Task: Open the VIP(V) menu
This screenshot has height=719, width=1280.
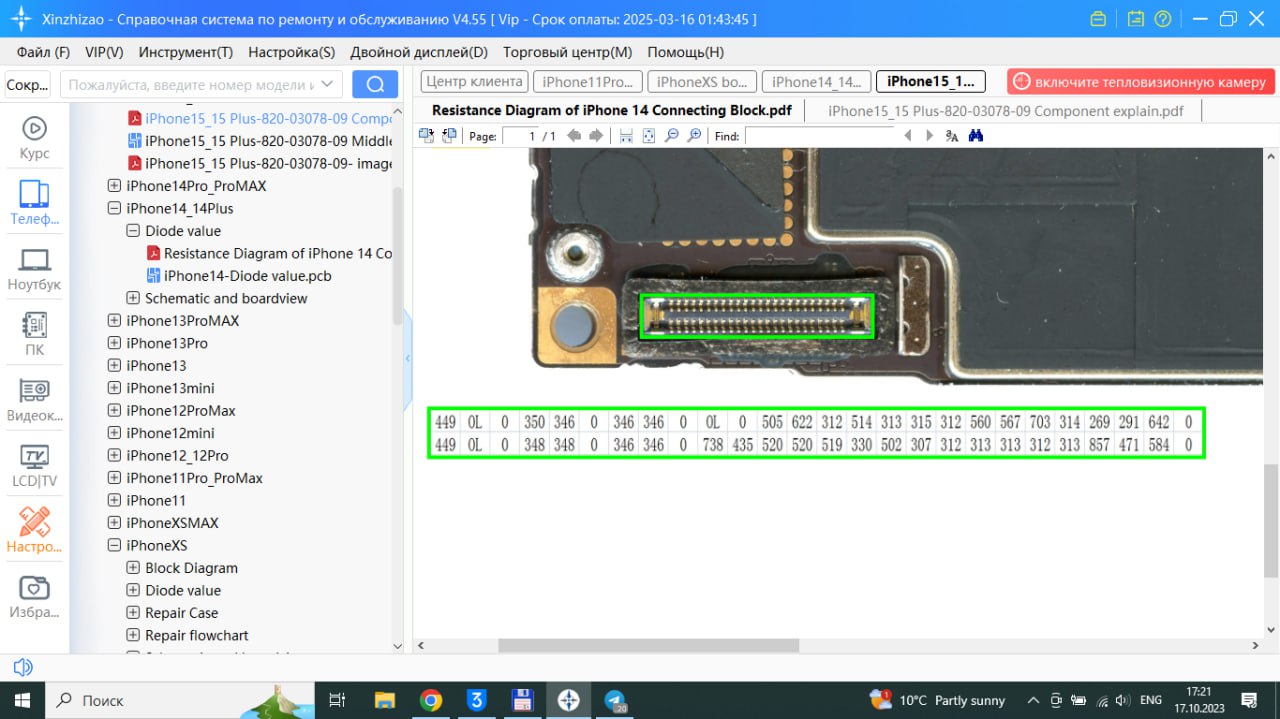Action: pyautogui.click(x=104, y=52)
